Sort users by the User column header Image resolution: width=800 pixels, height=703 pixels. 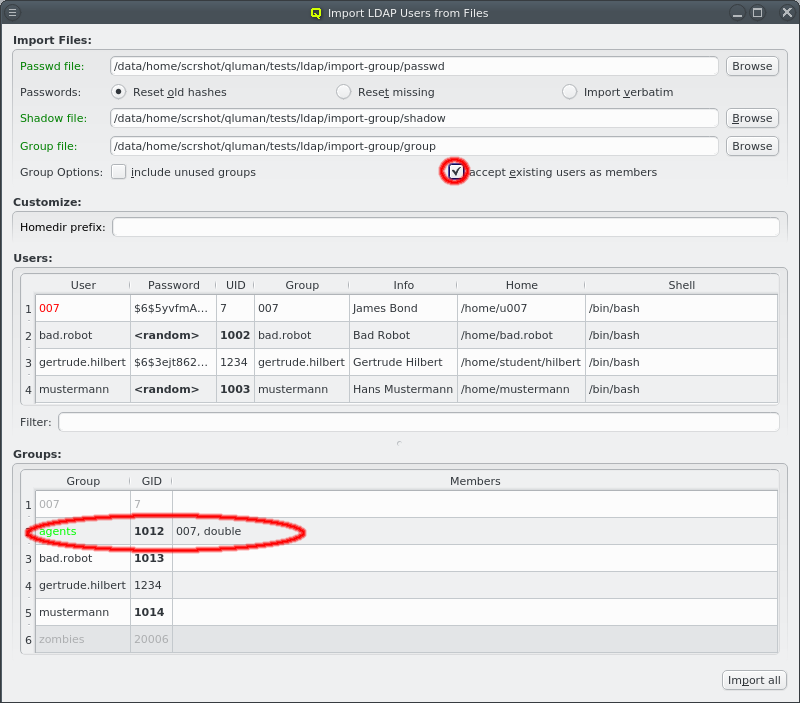83,285
